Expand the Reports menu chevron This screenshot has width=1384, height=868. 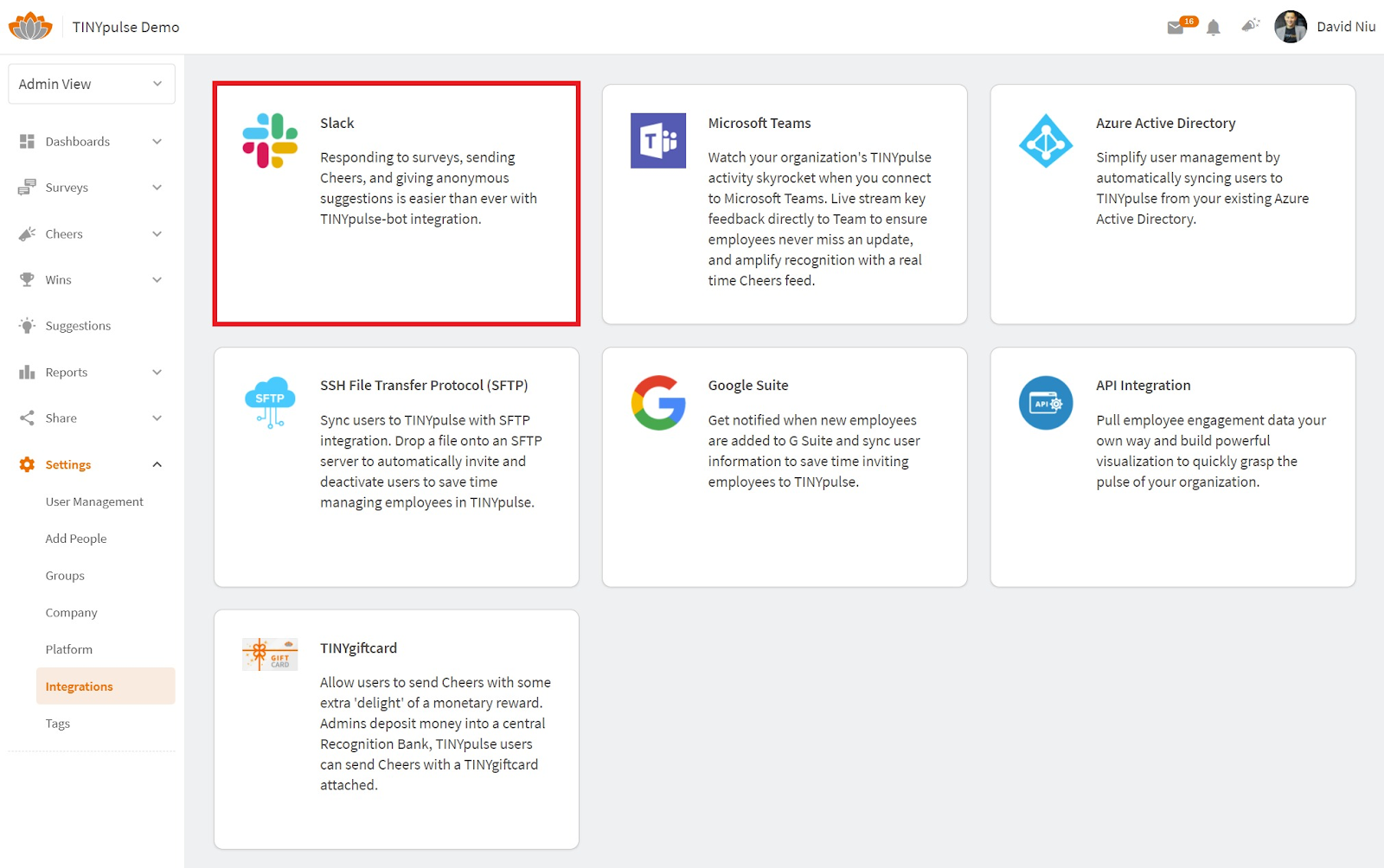[157, 372]
